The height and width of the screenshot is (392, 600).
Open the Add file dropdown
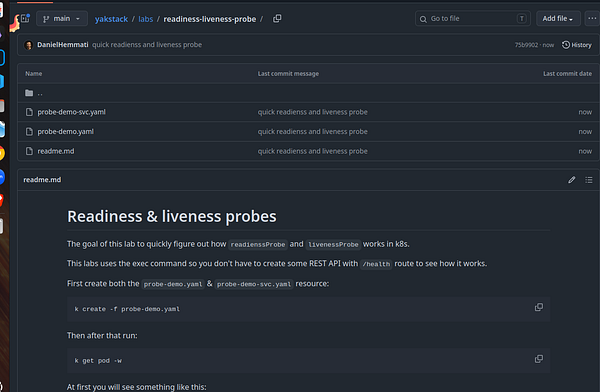(x=558, y=19)
